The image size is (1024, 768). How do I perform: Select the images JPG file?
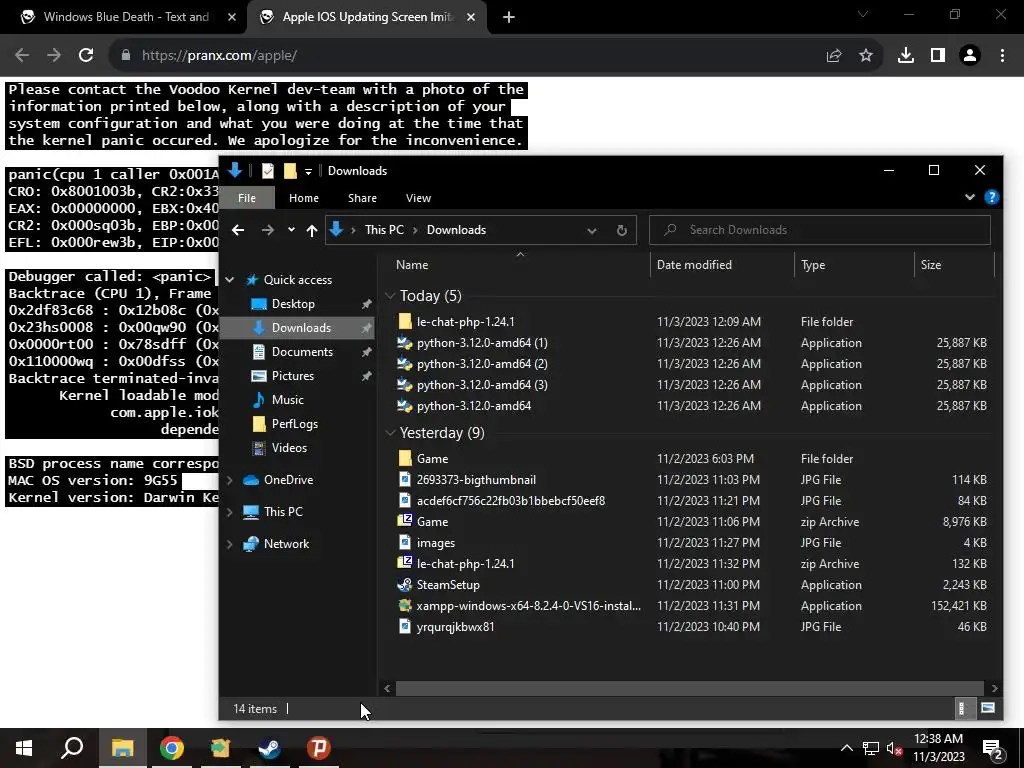coord(436,543)
